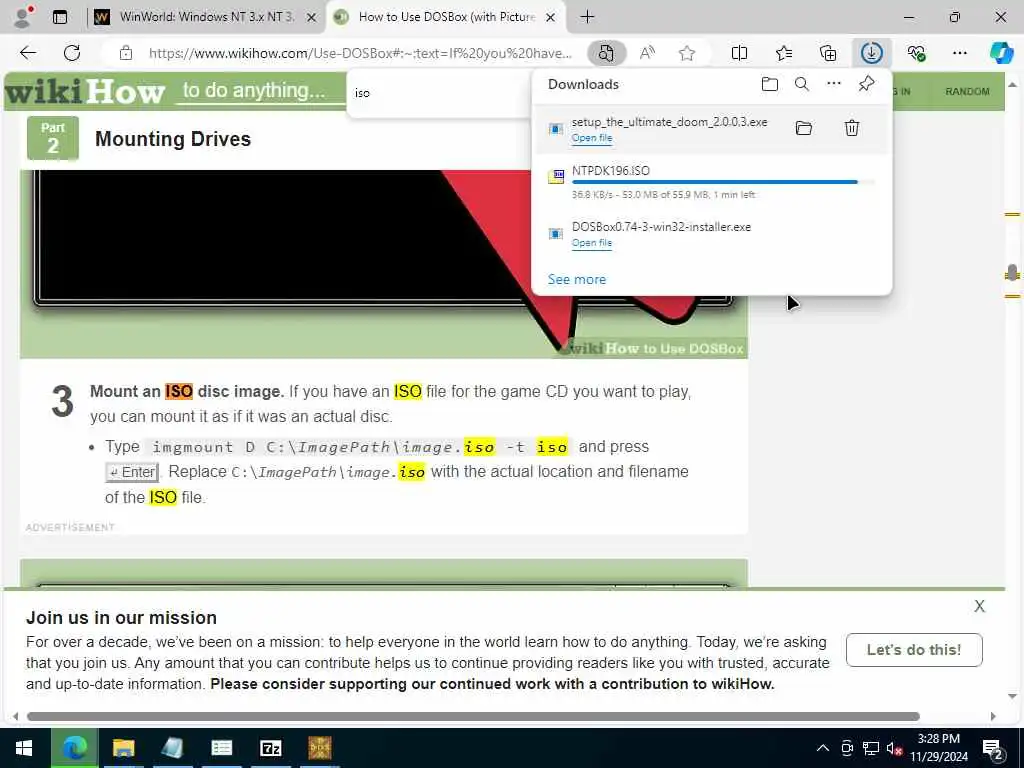Search downloads with magnifier icon
This screenshot has width=1024, height=768.
[802, 84]
